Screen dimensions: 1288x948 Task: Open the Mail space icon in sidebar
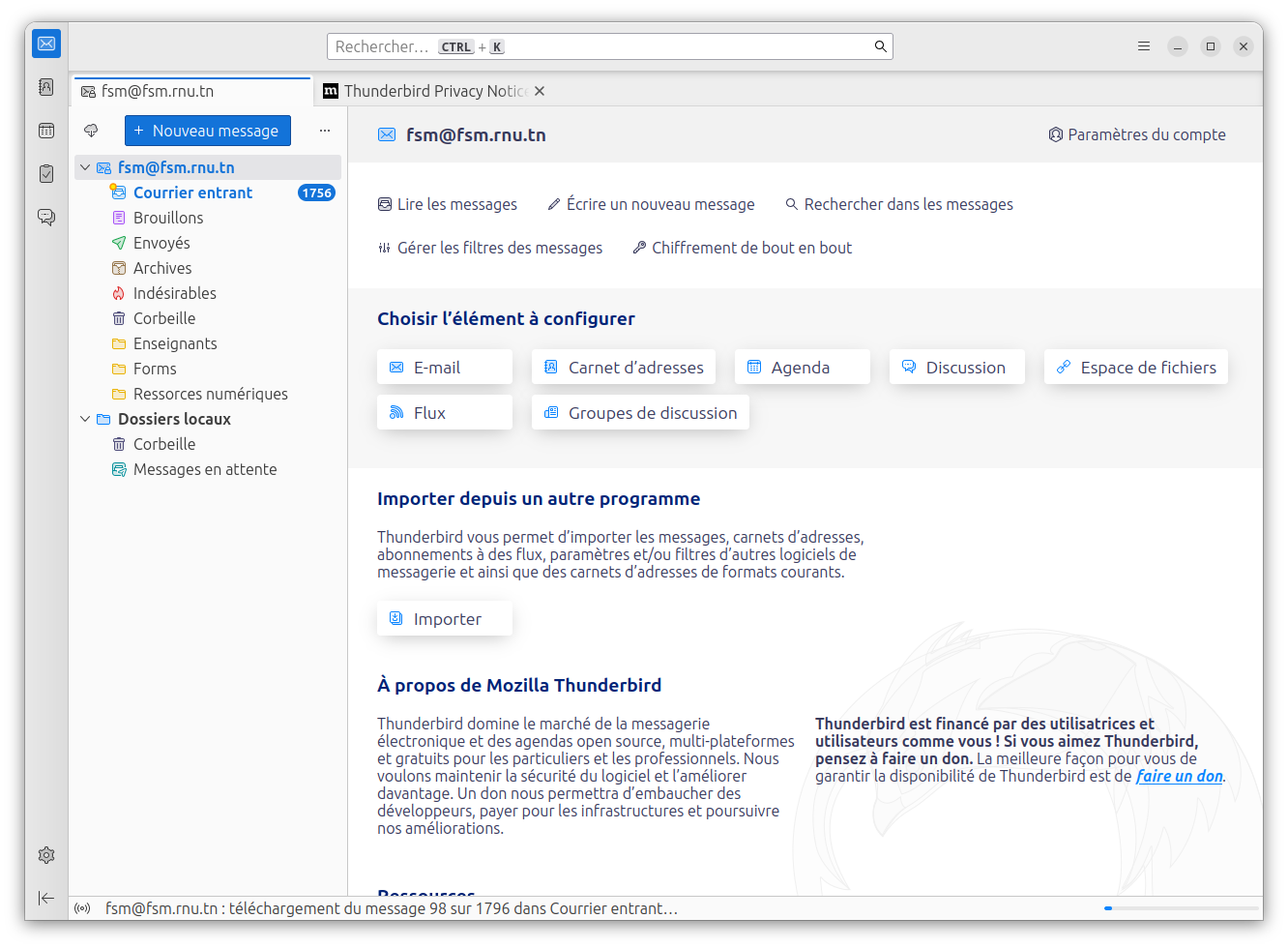point(46,44)
